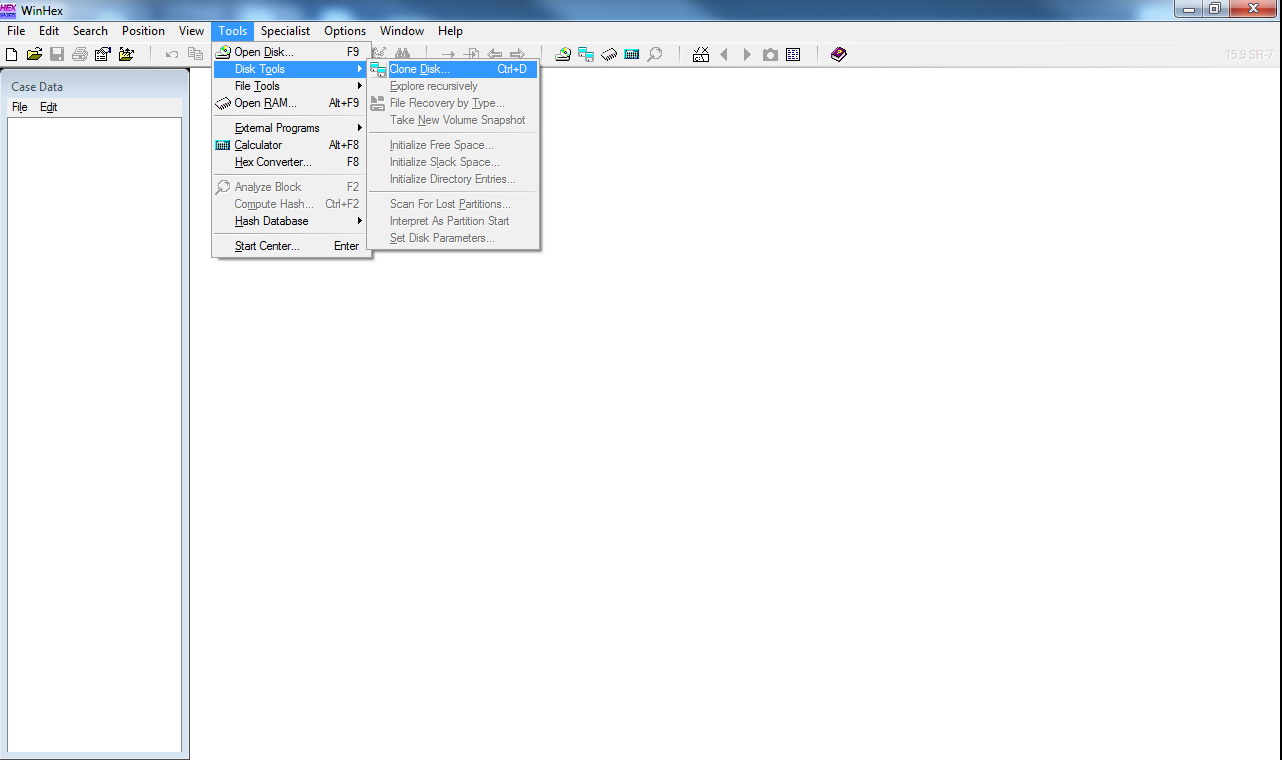This screenshot has height=760, width=1282.
Task: Open the View menu
Action: 191,31
